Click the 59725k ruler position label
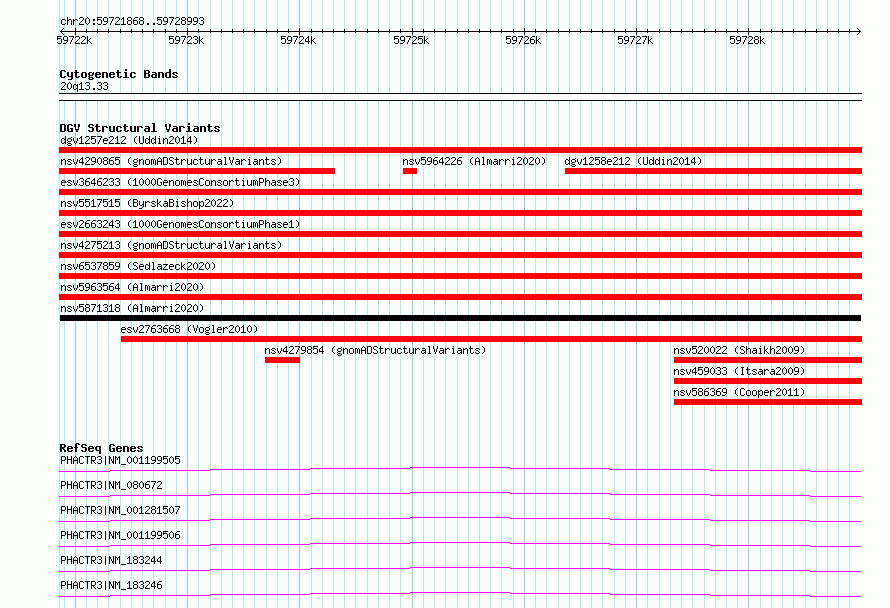 click(411, 40)
